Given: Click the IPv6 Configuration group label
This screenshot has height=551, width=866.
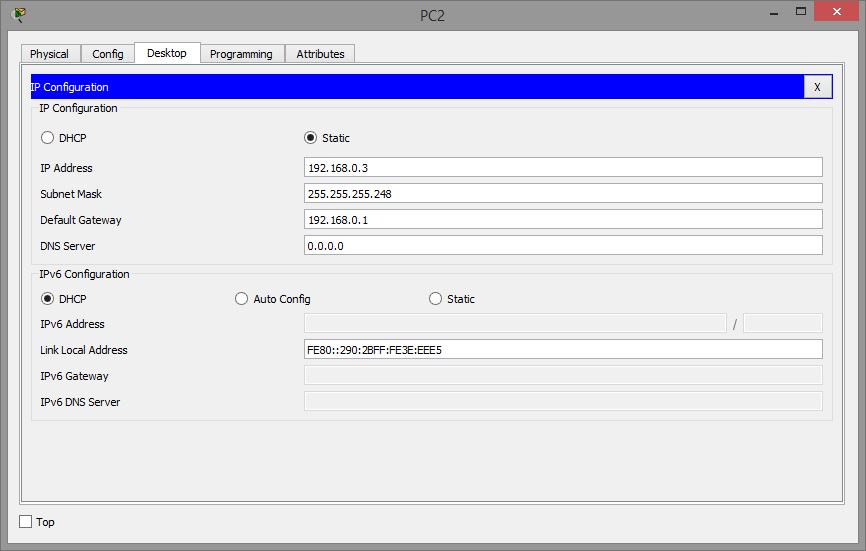Looking at the screenshot, I should click(x=84, y=274).
